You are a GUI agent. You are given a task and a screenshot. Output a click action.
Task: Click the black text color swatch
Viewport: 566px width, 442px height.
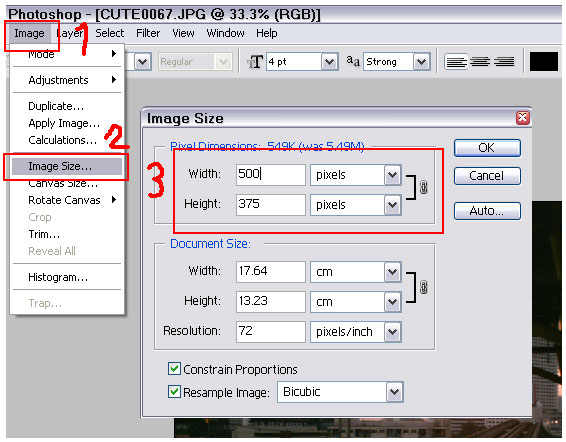544,61
